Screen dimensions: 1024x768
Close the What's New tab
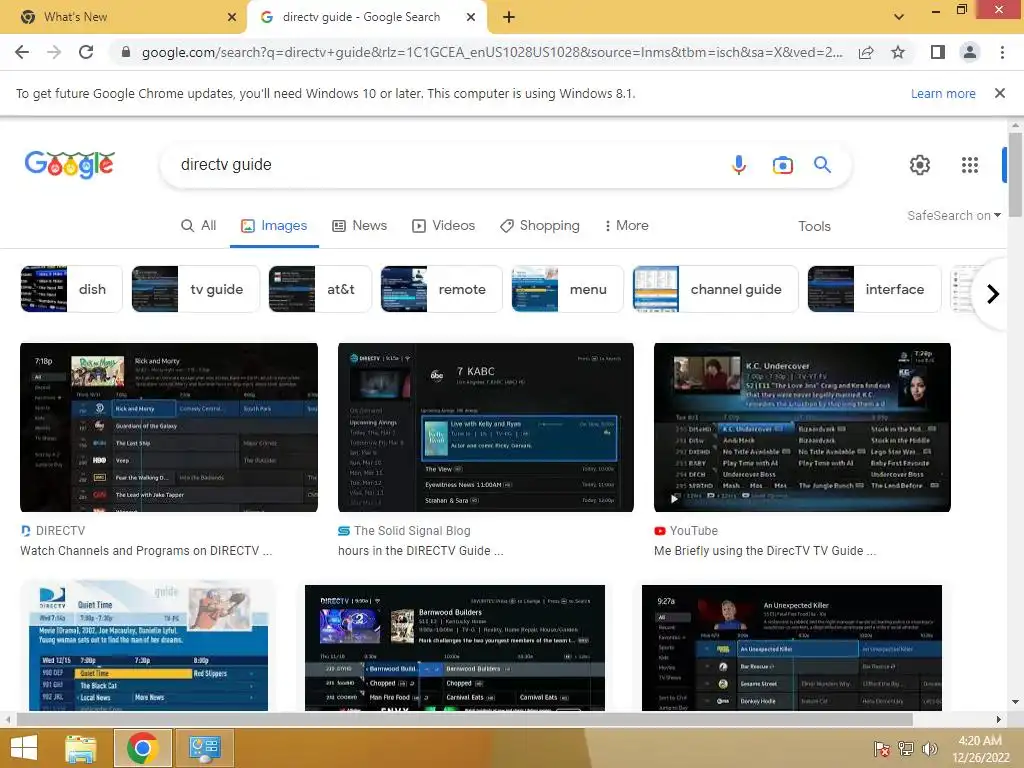click(232, 17)
